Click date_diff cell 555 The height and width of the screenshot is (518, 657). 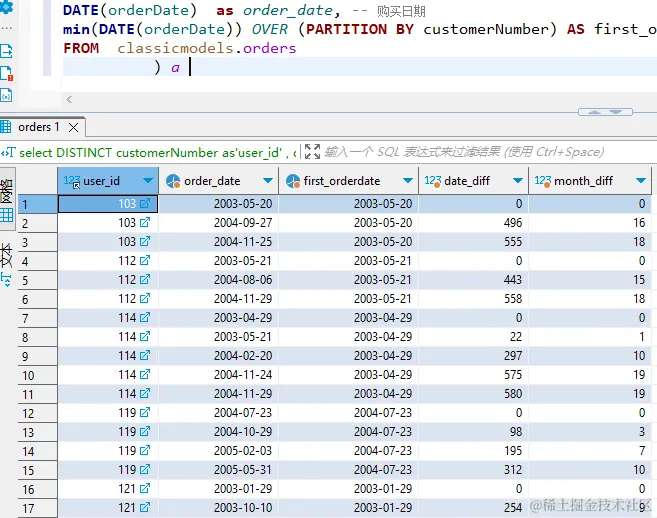pyautogui.click(x=473, y=242)
